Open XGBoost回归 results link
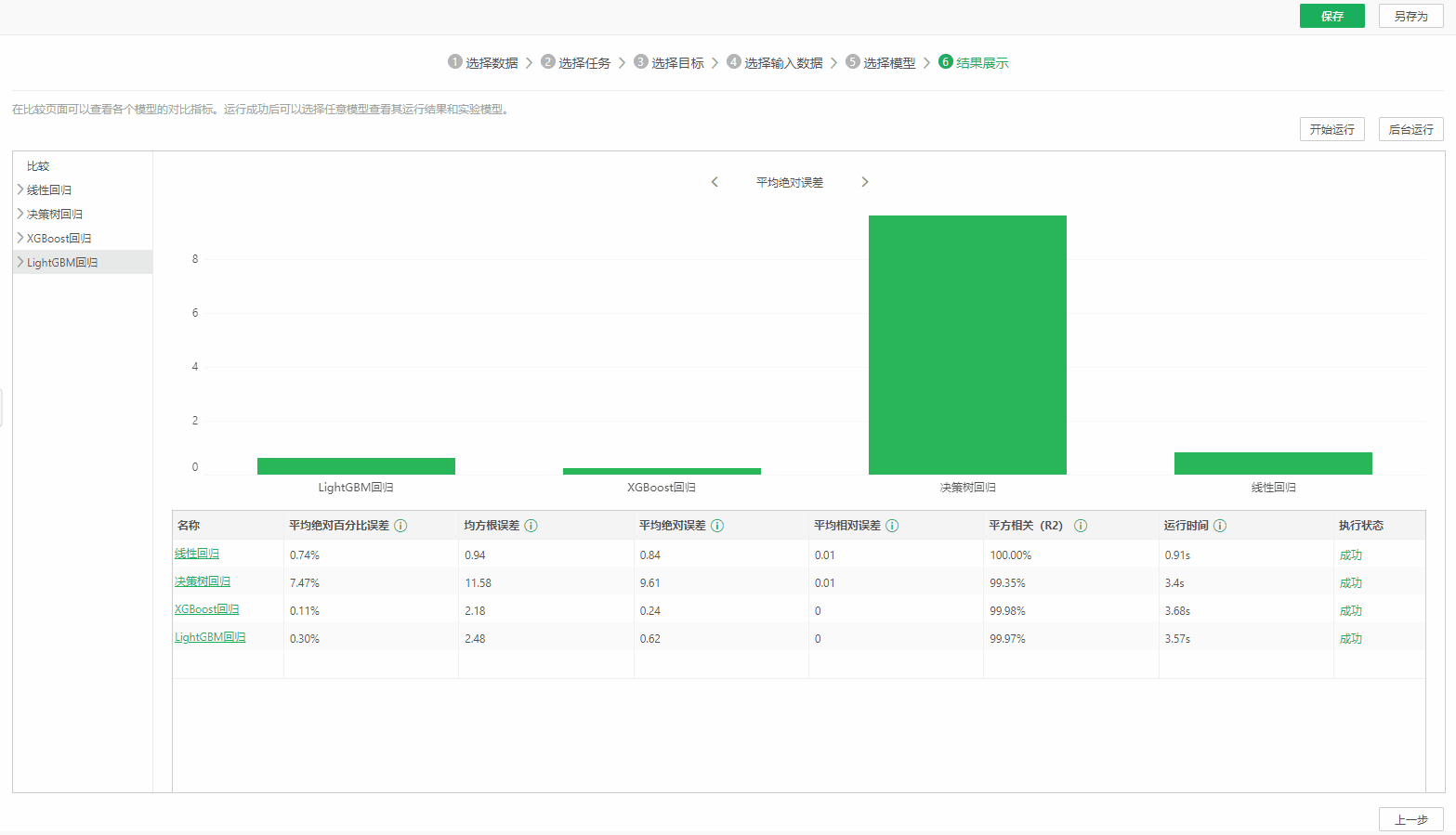 point(206,610)
